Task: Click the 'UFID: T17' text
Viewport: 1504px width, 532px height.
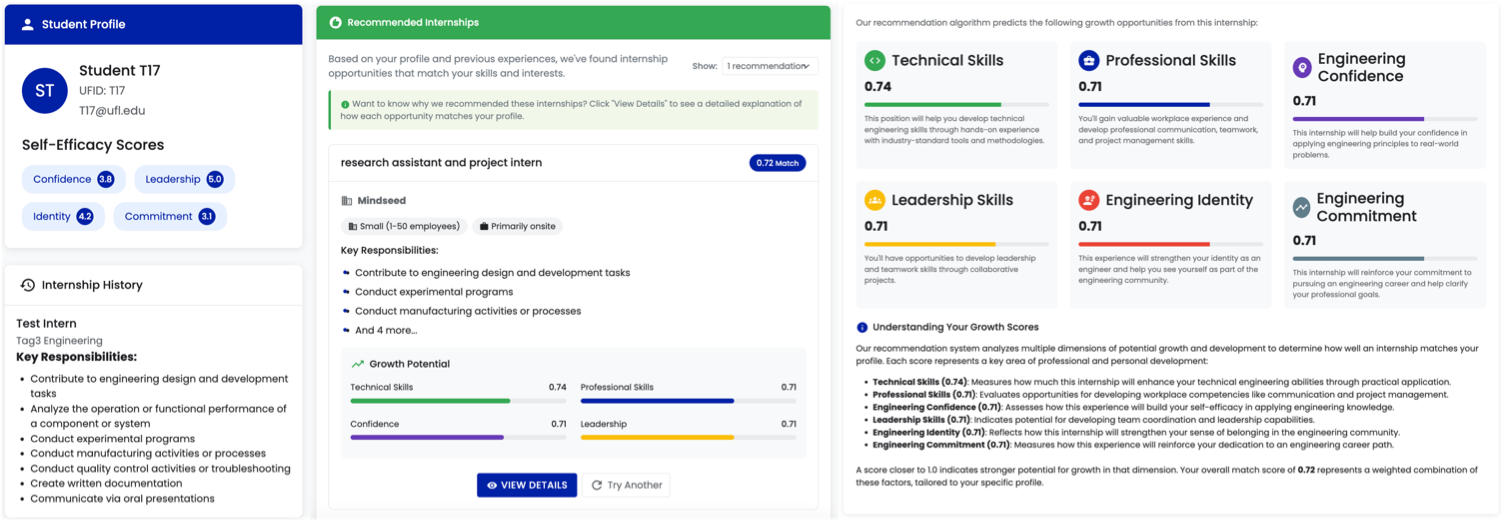Action: coord(102,91)
